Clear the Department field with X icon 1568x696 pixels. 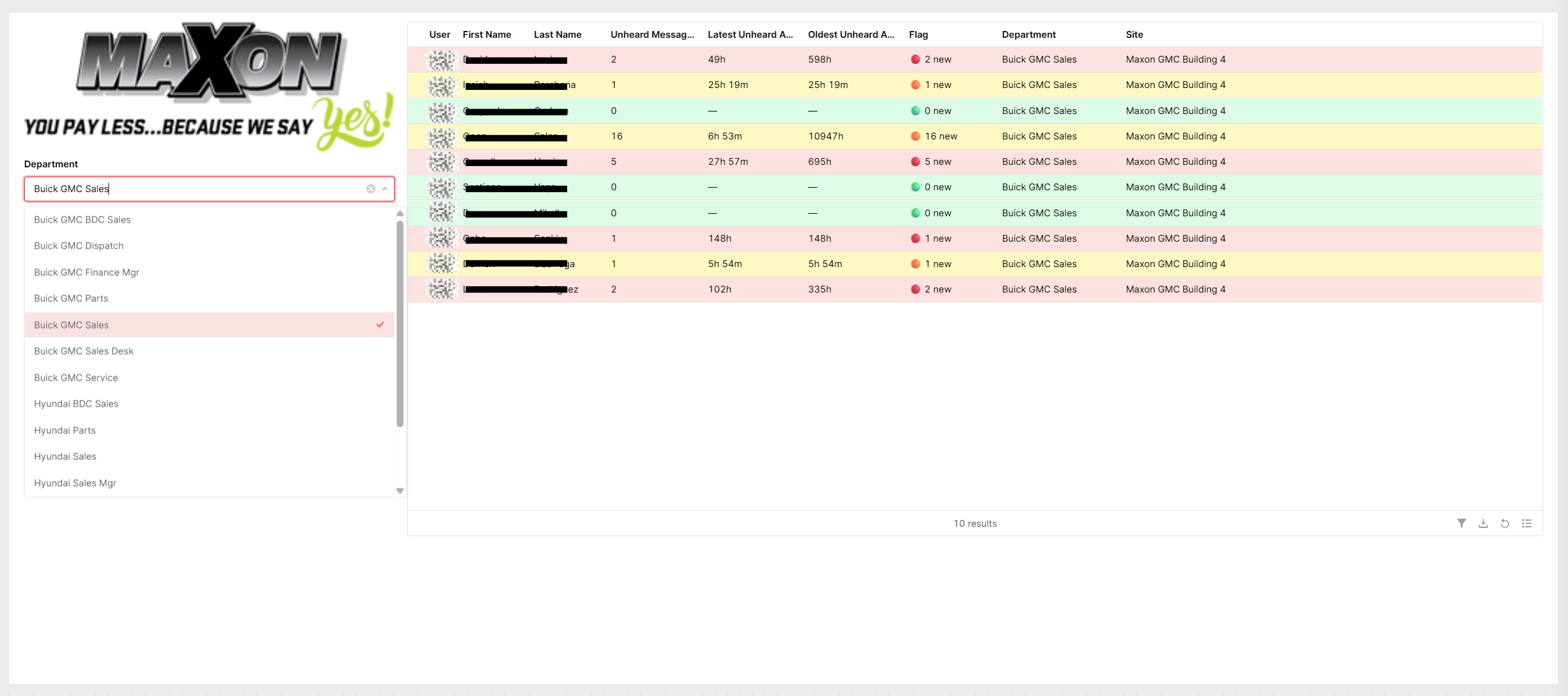tap(371, 189)
